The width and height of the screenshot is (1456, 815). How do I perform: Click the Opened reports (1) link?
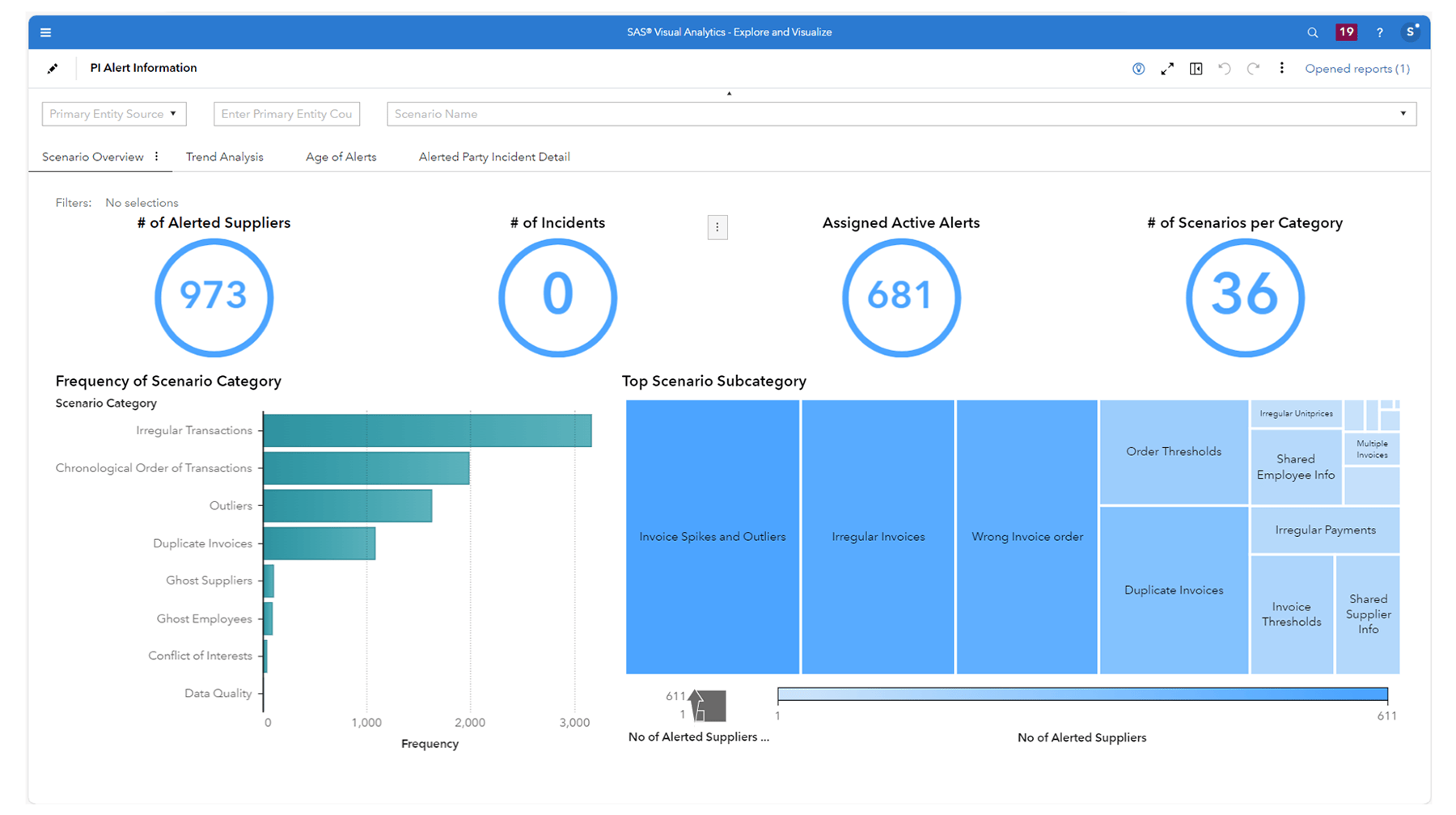coord(1357,69)
